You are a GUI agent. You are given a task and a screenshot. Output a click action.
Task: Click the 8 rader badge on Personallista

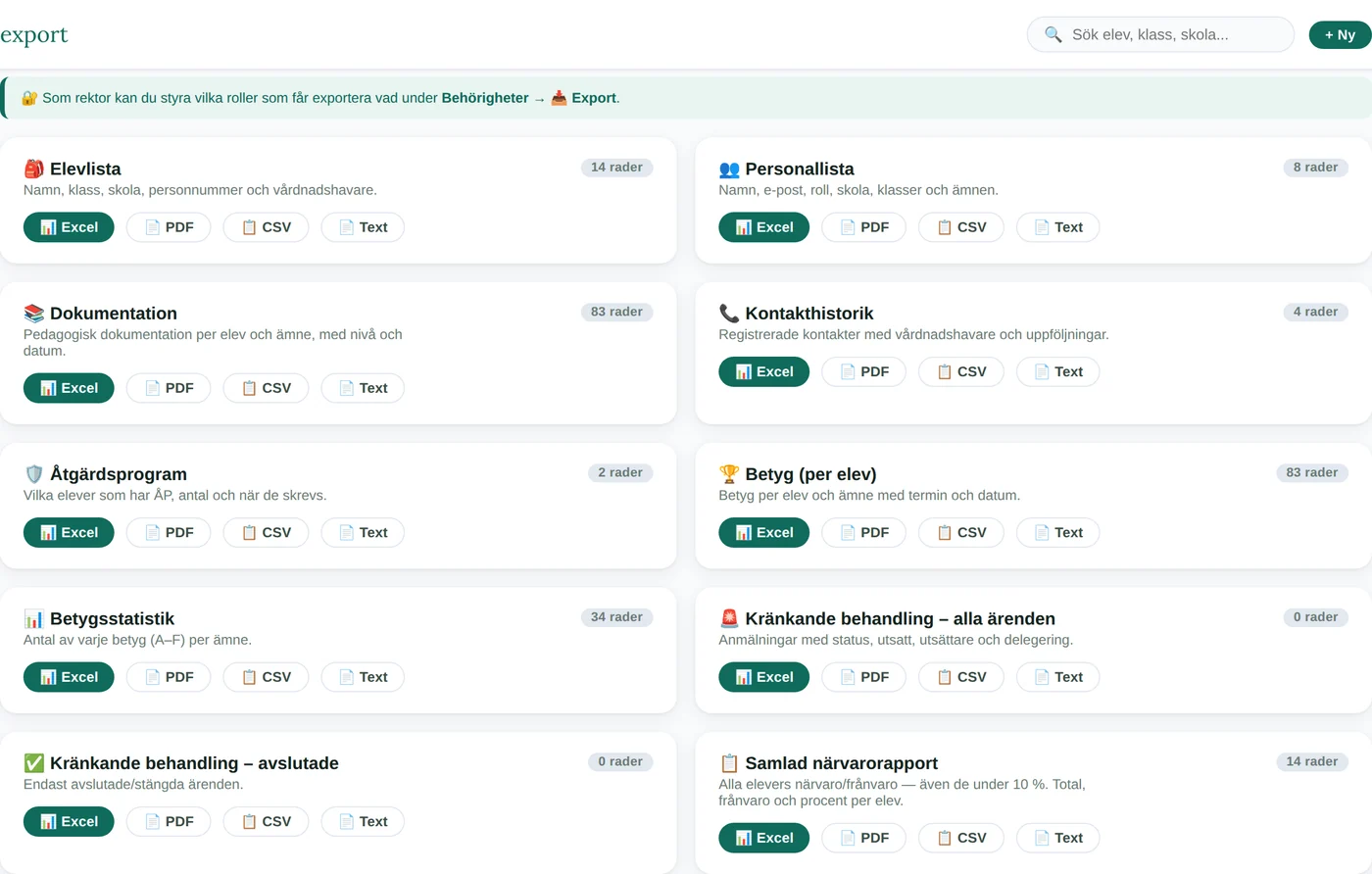[1315, 168]
